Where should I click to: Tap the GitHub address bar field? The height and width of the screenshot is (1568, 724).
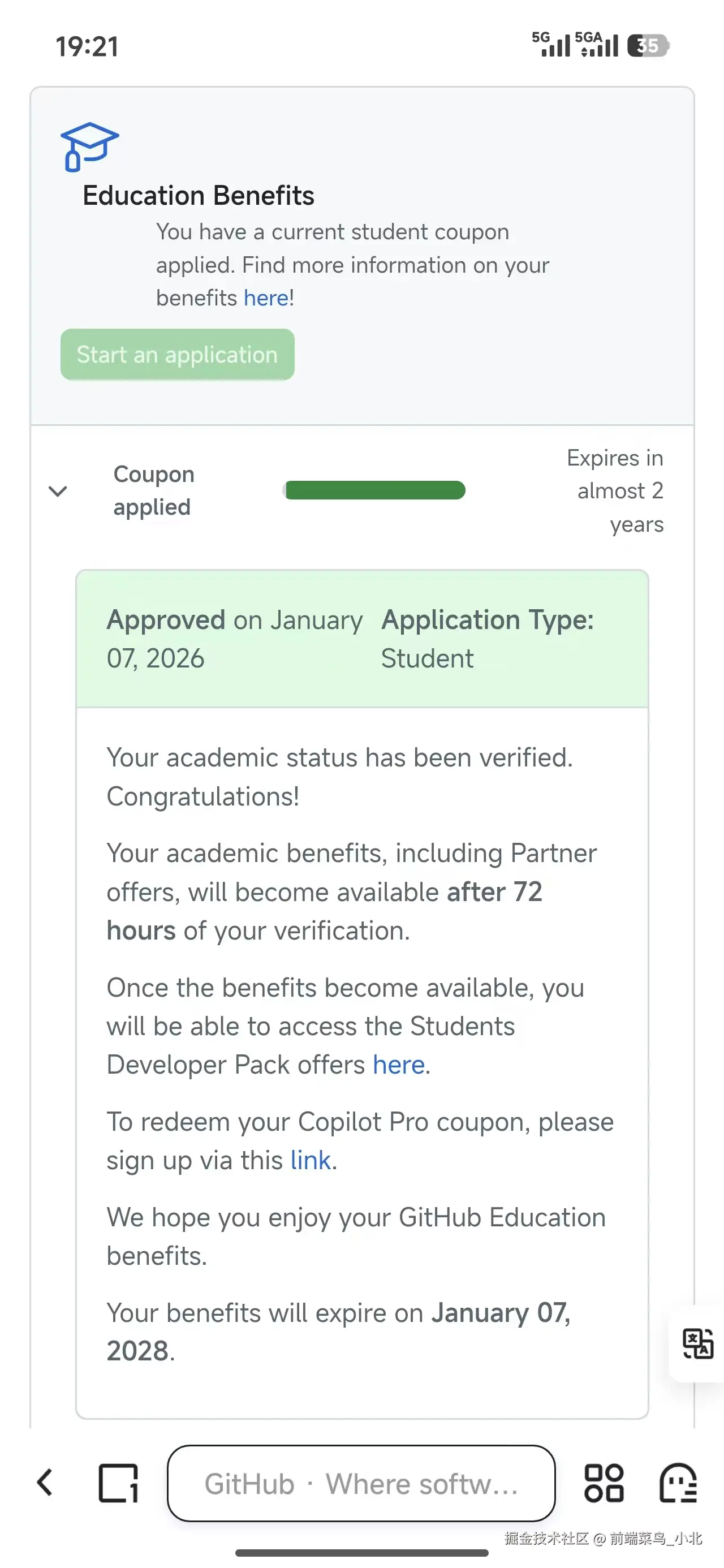point(361,1483)
